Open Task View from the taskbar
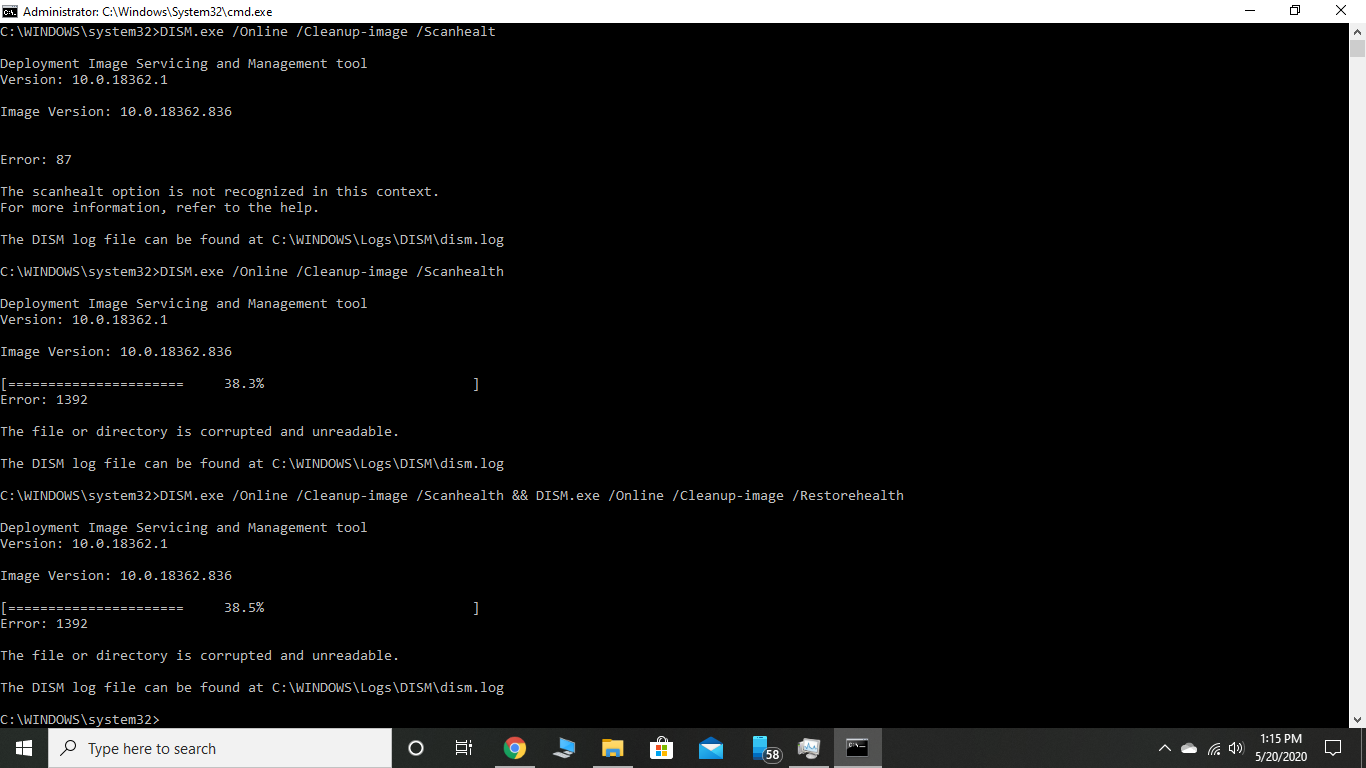The image size is (1366, 768). tap(464, 748)
